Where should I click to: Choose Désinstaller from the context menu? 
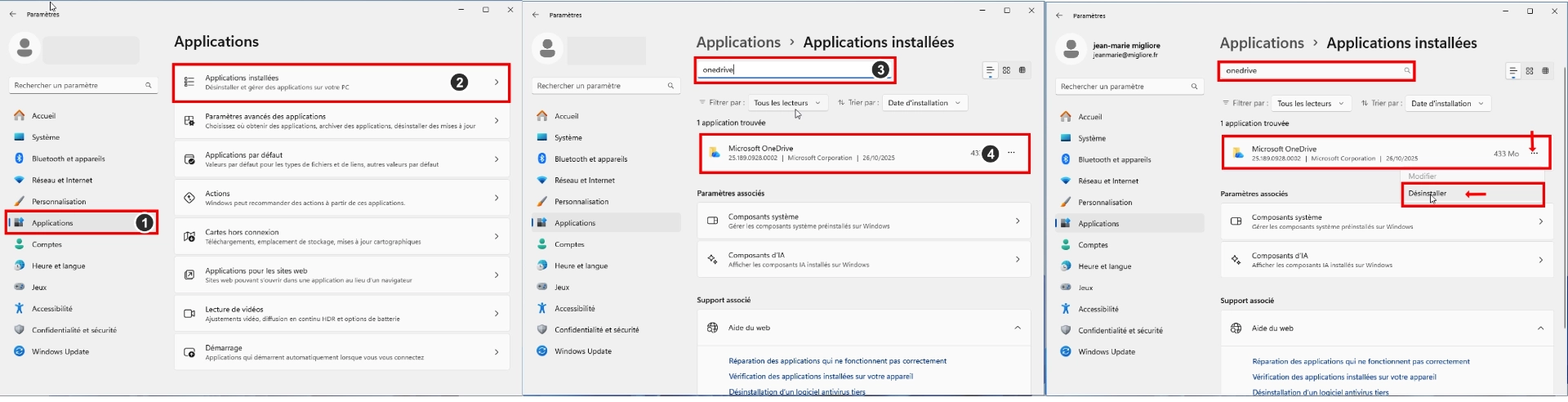tap(1428, 194)
